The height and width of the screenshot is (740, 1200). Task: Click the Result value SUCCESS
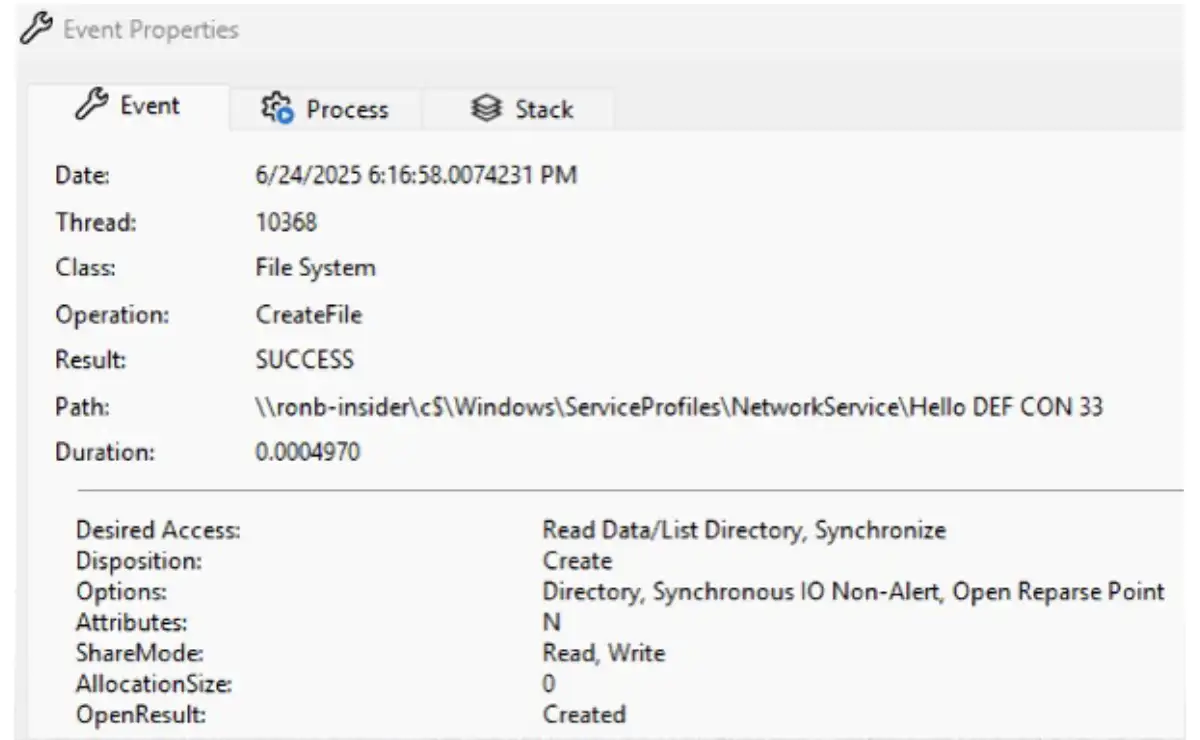[x=304, y=360]
